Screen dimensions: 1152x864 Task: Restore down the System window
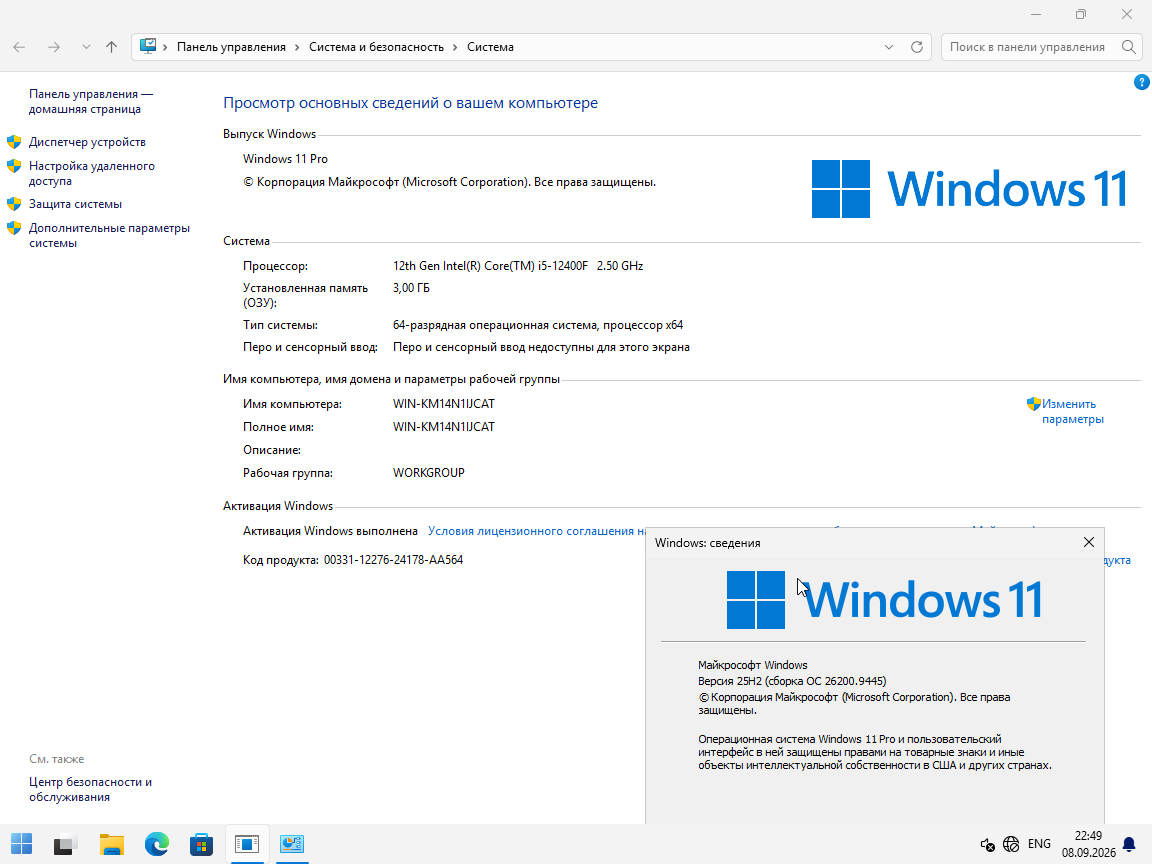1081,14
